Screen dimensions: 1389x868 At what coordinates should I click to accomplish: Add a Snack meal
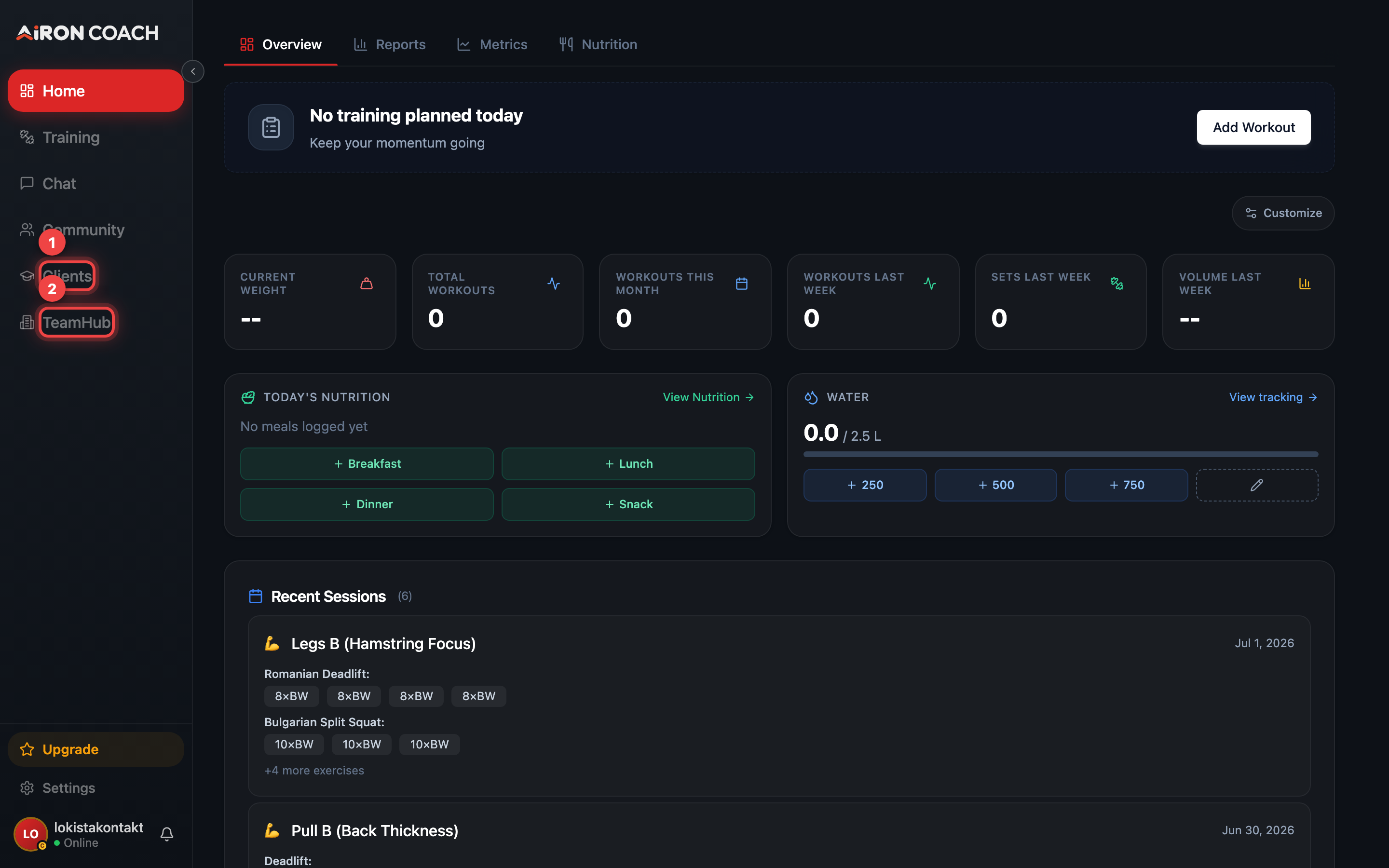coord(628,504)
